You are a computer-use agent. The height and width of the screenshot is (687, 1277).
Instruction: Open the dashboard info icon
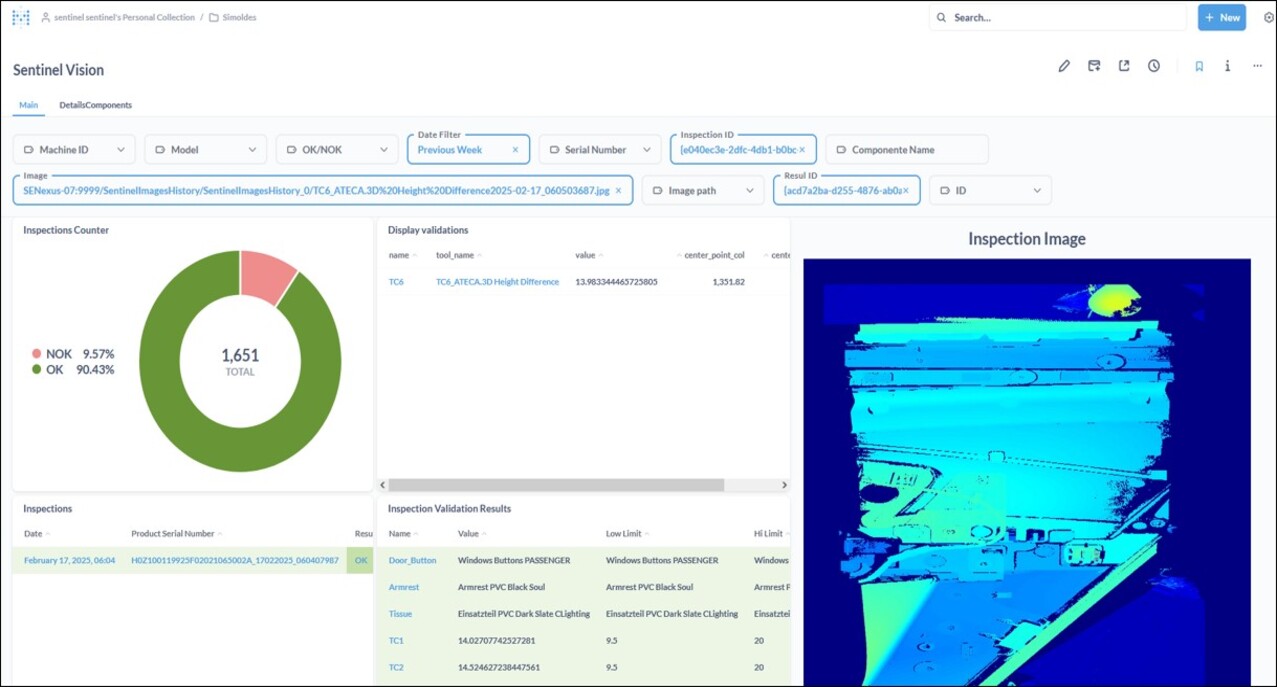coord(1227,66)
